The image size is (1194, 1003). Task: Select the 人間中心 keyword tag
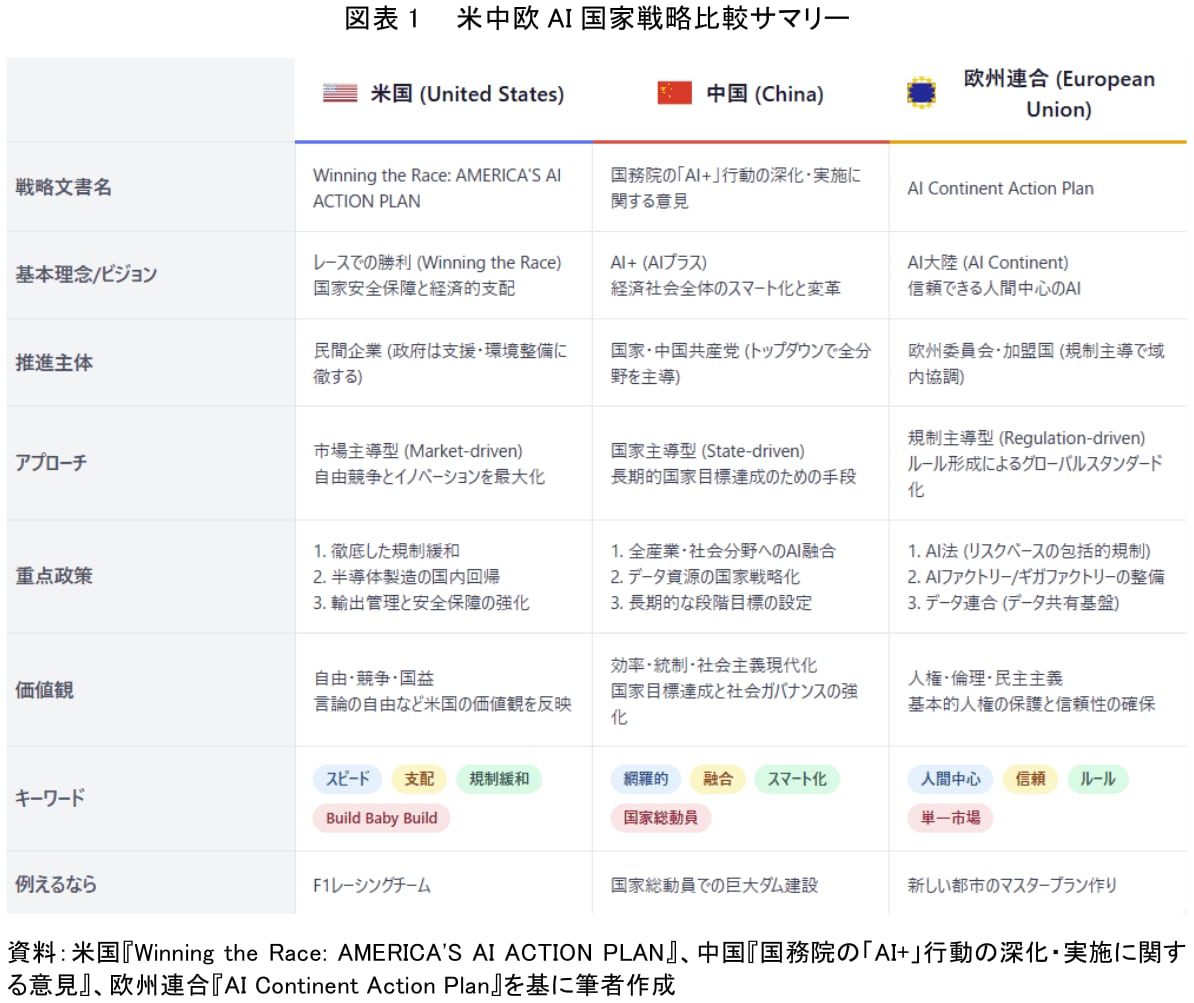[949, 779]
